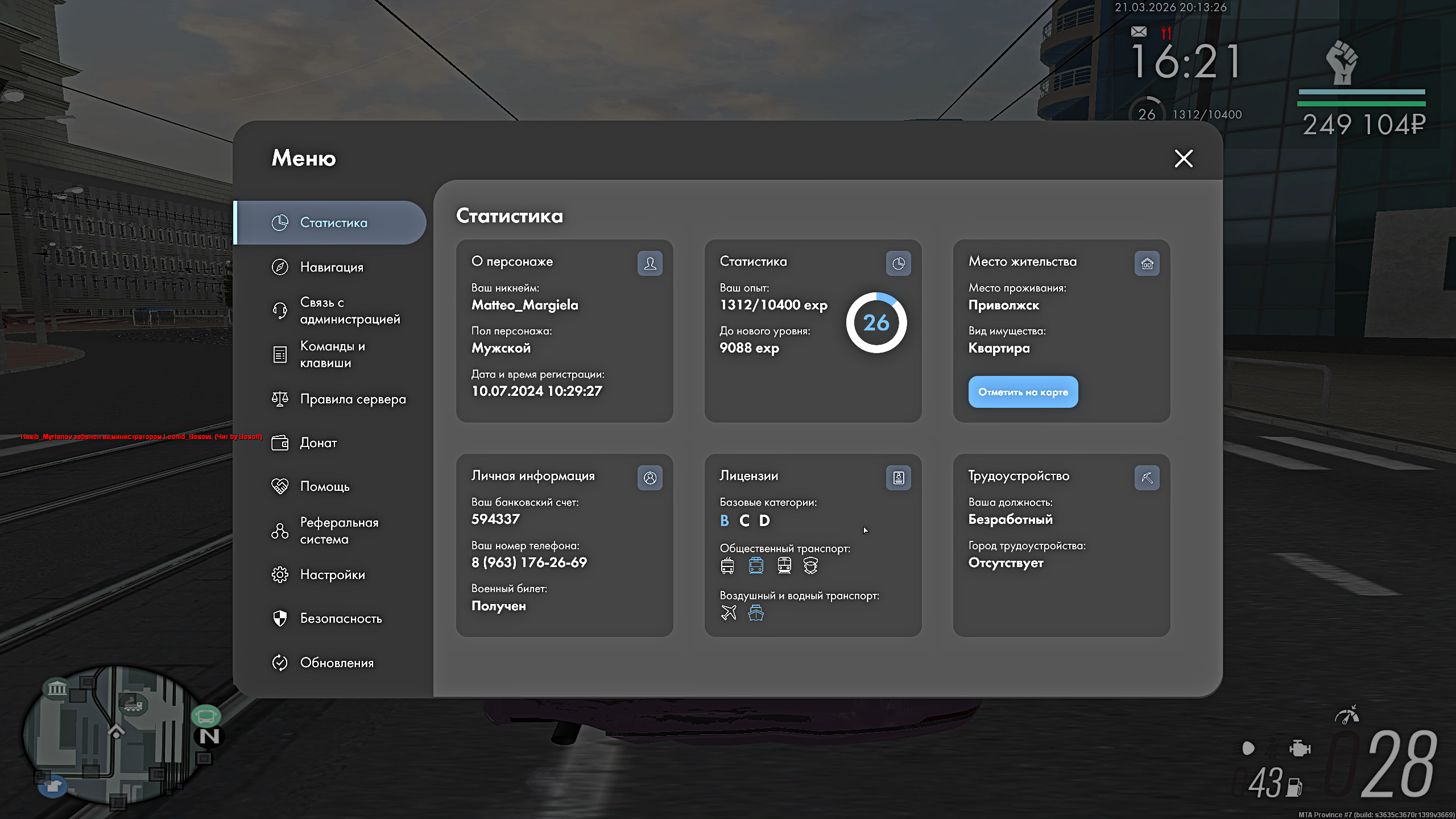
Task: Go to Правила сервера section
Action: point(353,399)
